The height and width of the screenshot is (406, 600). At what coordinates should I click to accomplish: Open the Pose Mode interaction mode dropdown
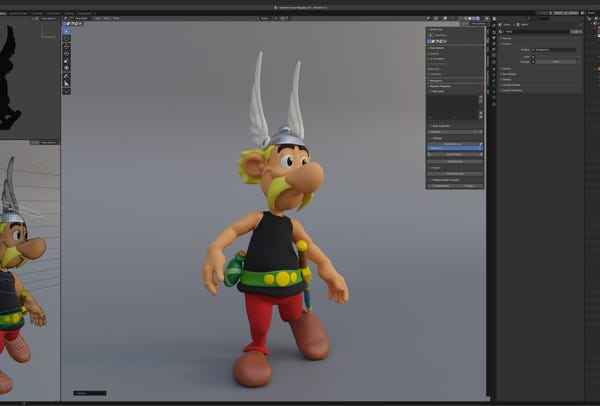81,18
